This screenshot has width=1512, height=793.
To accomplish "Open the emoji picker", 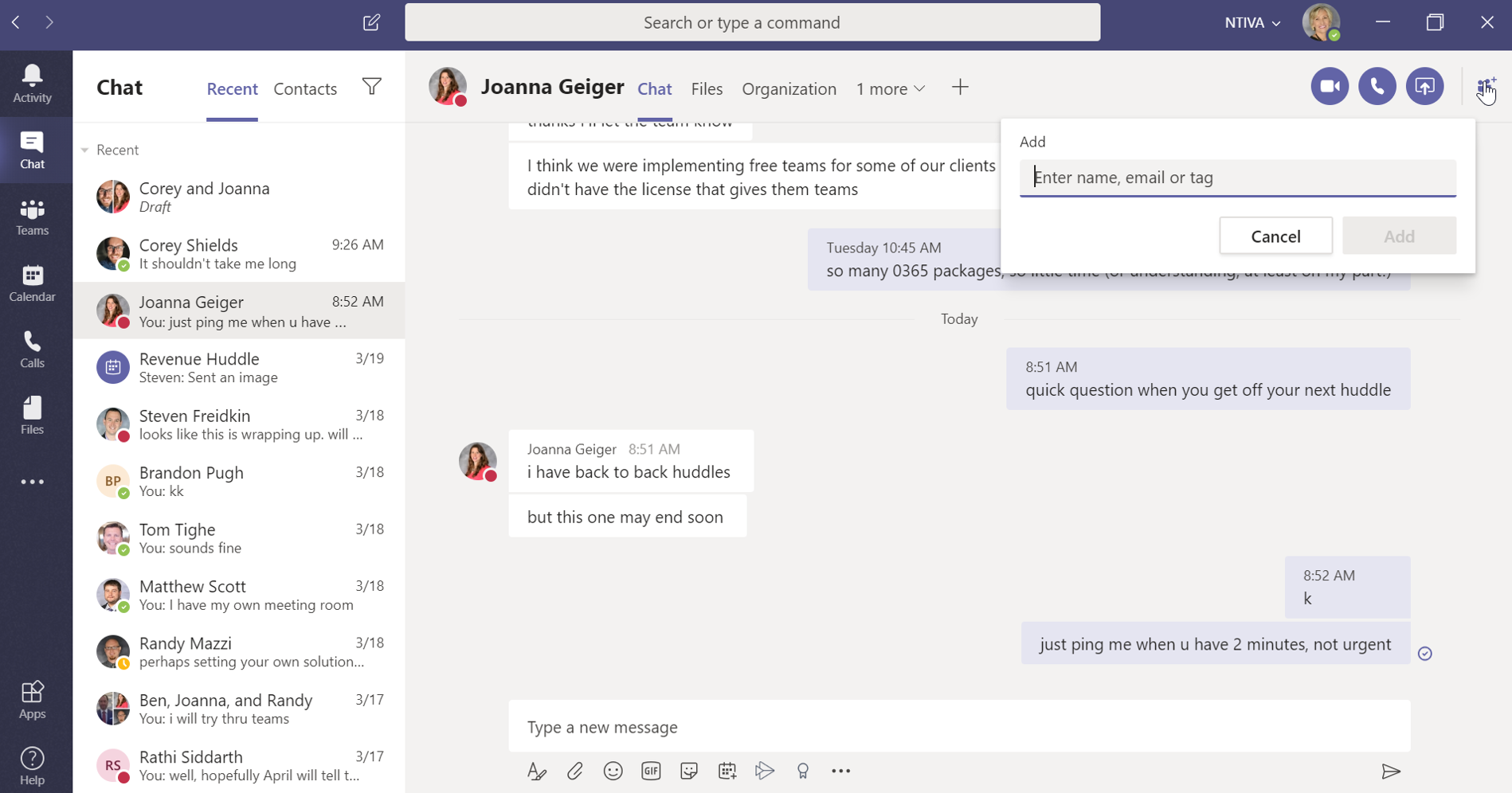I will (613, 771).
